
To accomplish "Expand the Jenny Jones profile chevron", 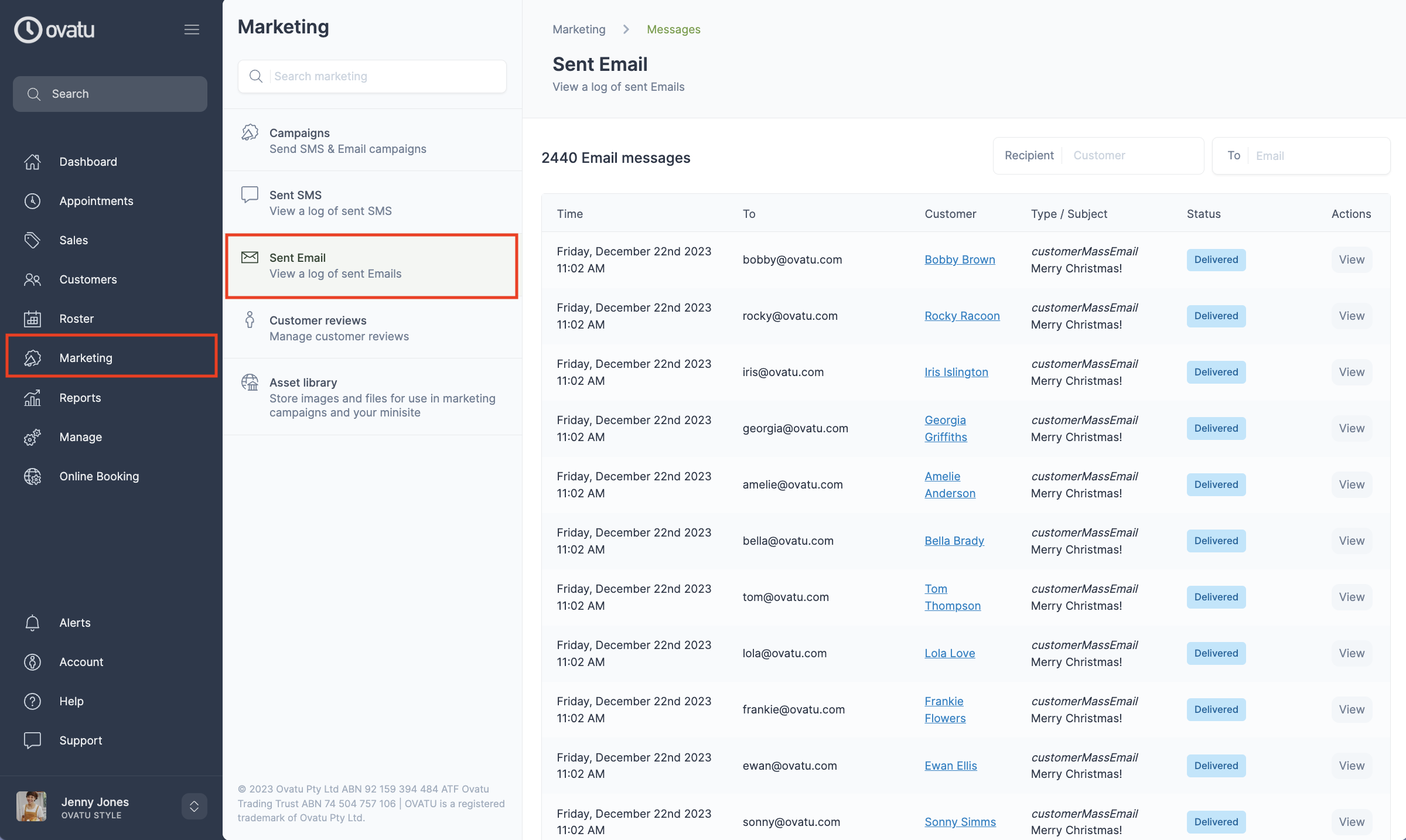I will pos(194,806).
